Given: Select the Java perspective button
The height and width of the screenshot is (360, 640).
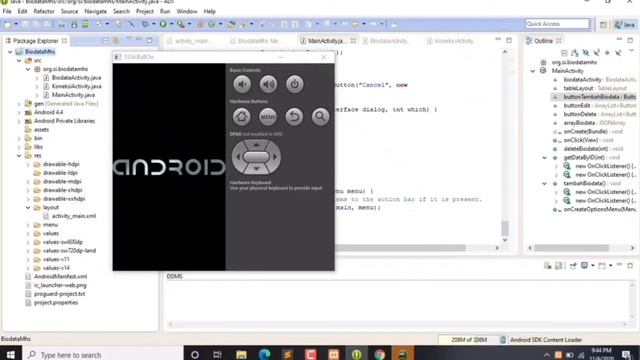Looking at the screenshot, I should [625, 24].
